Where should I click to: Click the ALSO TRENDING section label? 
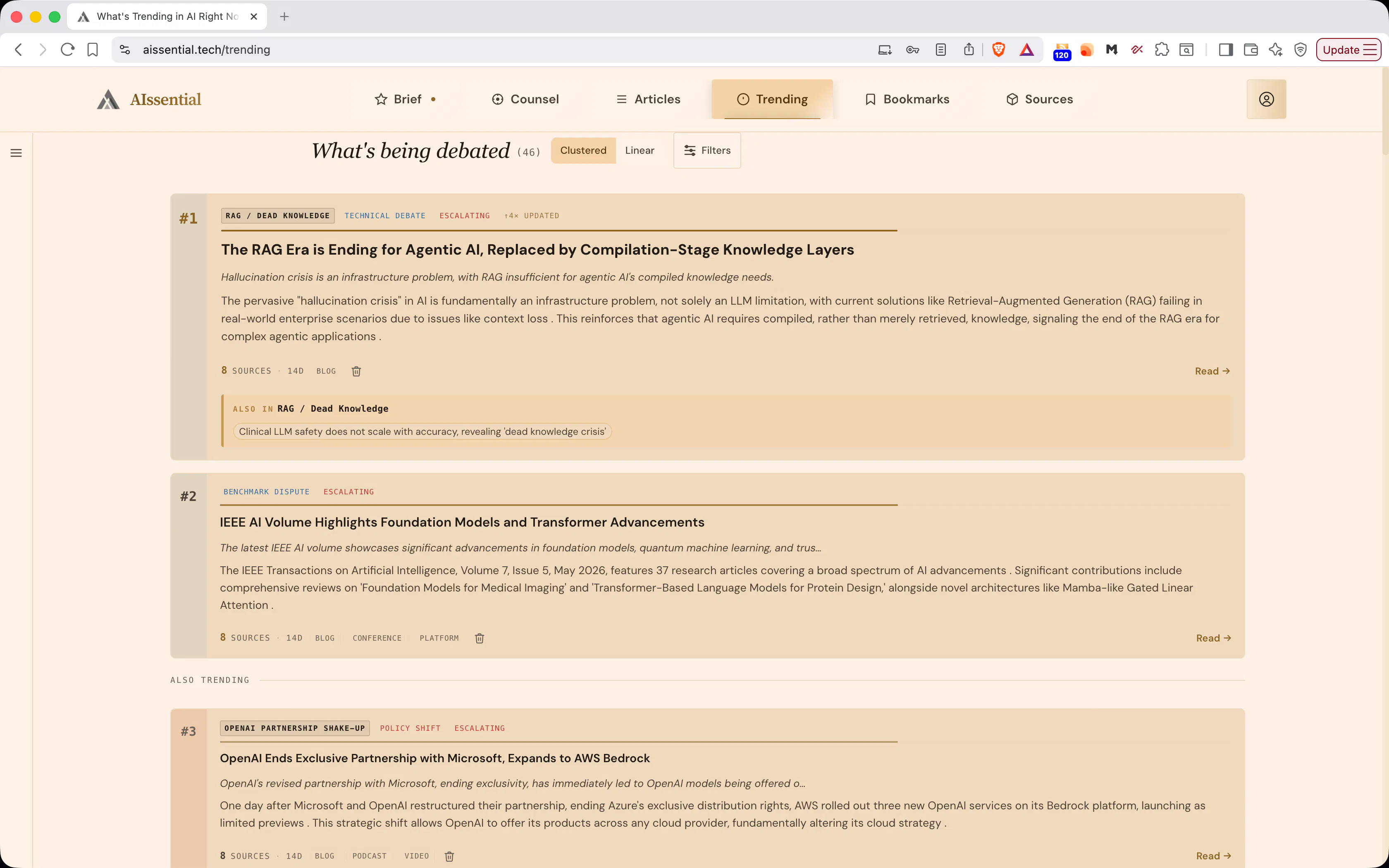coord(210,680)
